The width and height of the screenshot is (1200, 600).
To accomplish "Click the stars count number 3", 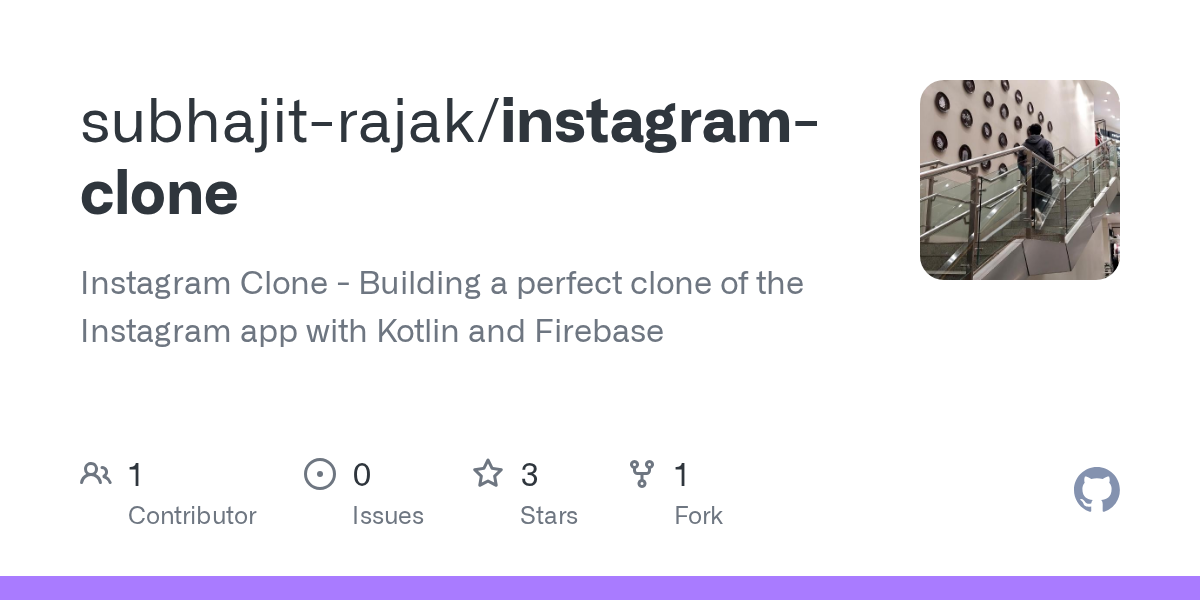I will tap(530, 475).
